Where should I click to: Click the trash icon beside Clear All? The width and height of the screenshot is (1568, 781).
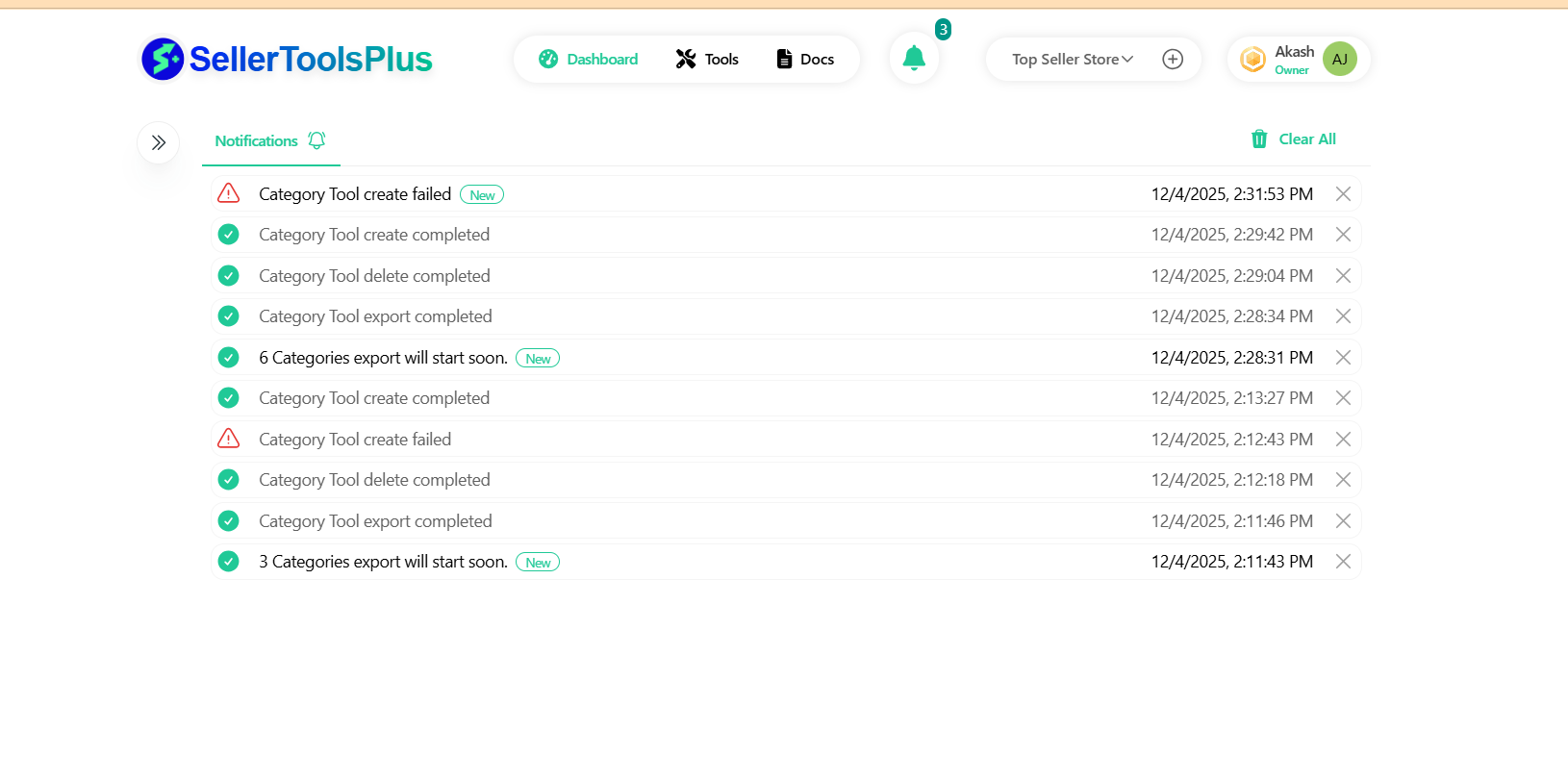click(x=1259, y=139)
